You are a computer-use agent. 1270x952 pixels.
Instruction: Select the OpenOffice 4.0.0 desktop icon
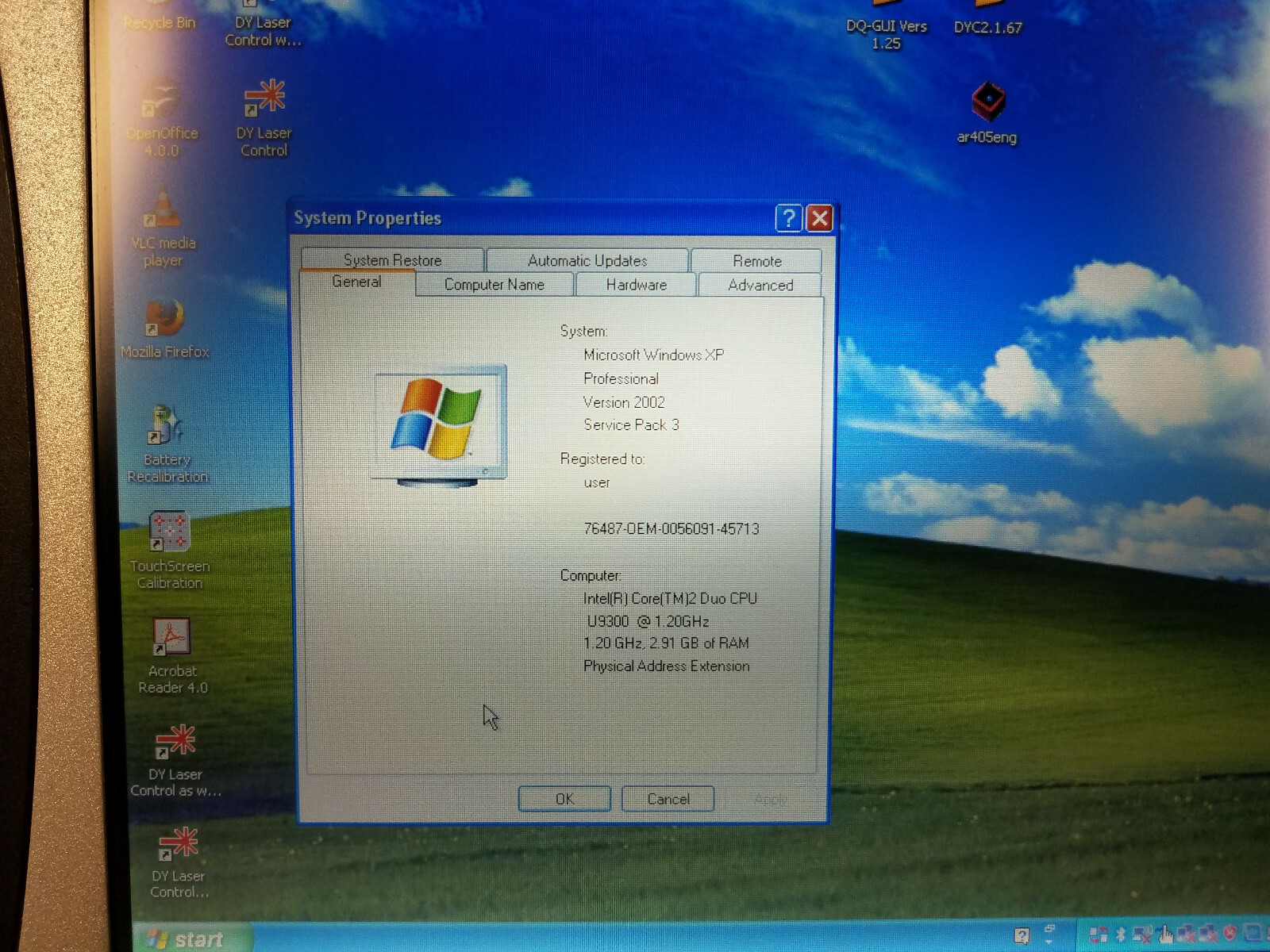(x=162, y=119)
